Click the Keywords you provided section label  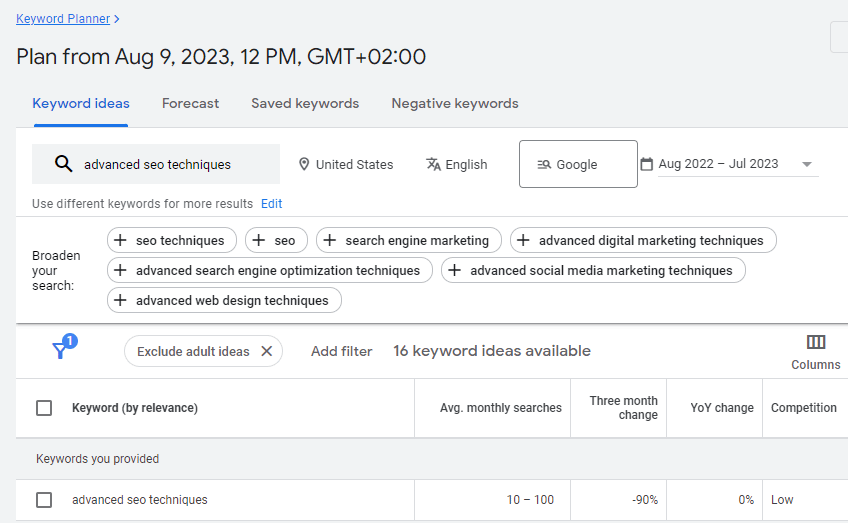pos(97,459)
